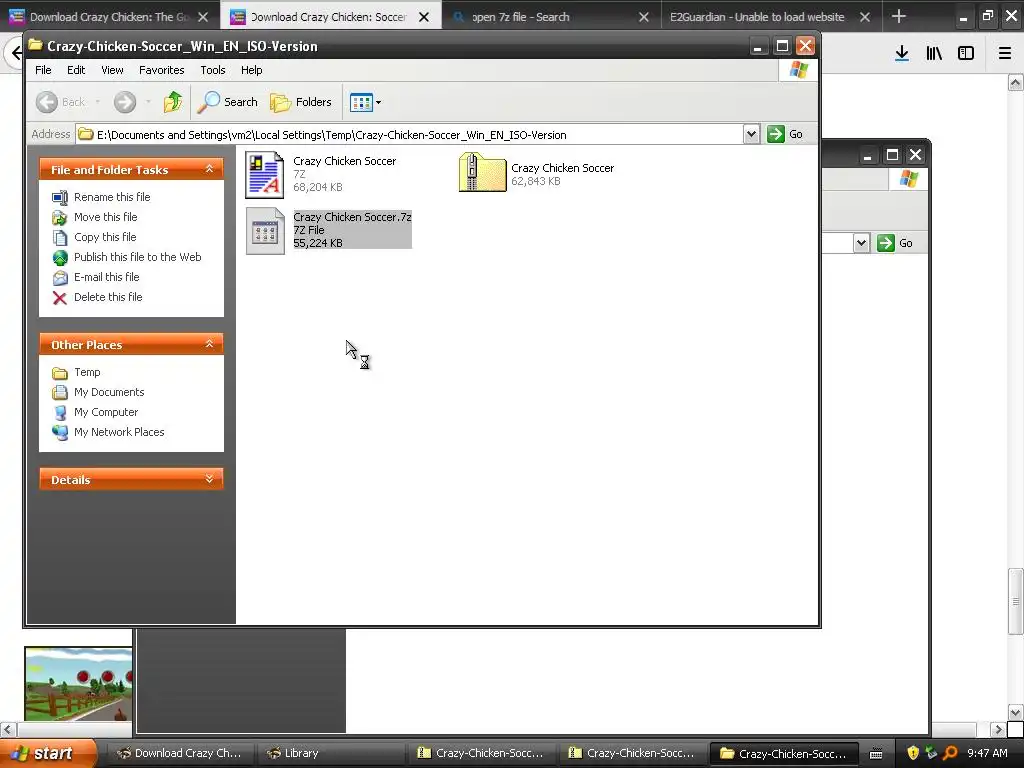Image resolution: width=1024 pixels, height=768 pixels.
Task: Toggle the browser sidebar icon
Action: pyautogui.click(x=966, y=54)
